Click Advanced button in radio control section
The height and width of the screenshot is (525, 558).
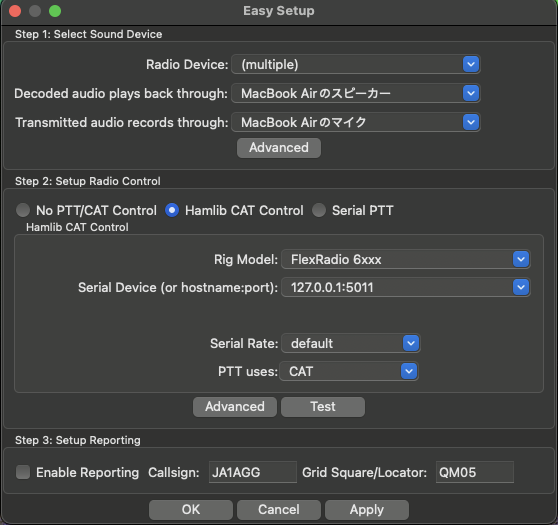pos(235,407)
